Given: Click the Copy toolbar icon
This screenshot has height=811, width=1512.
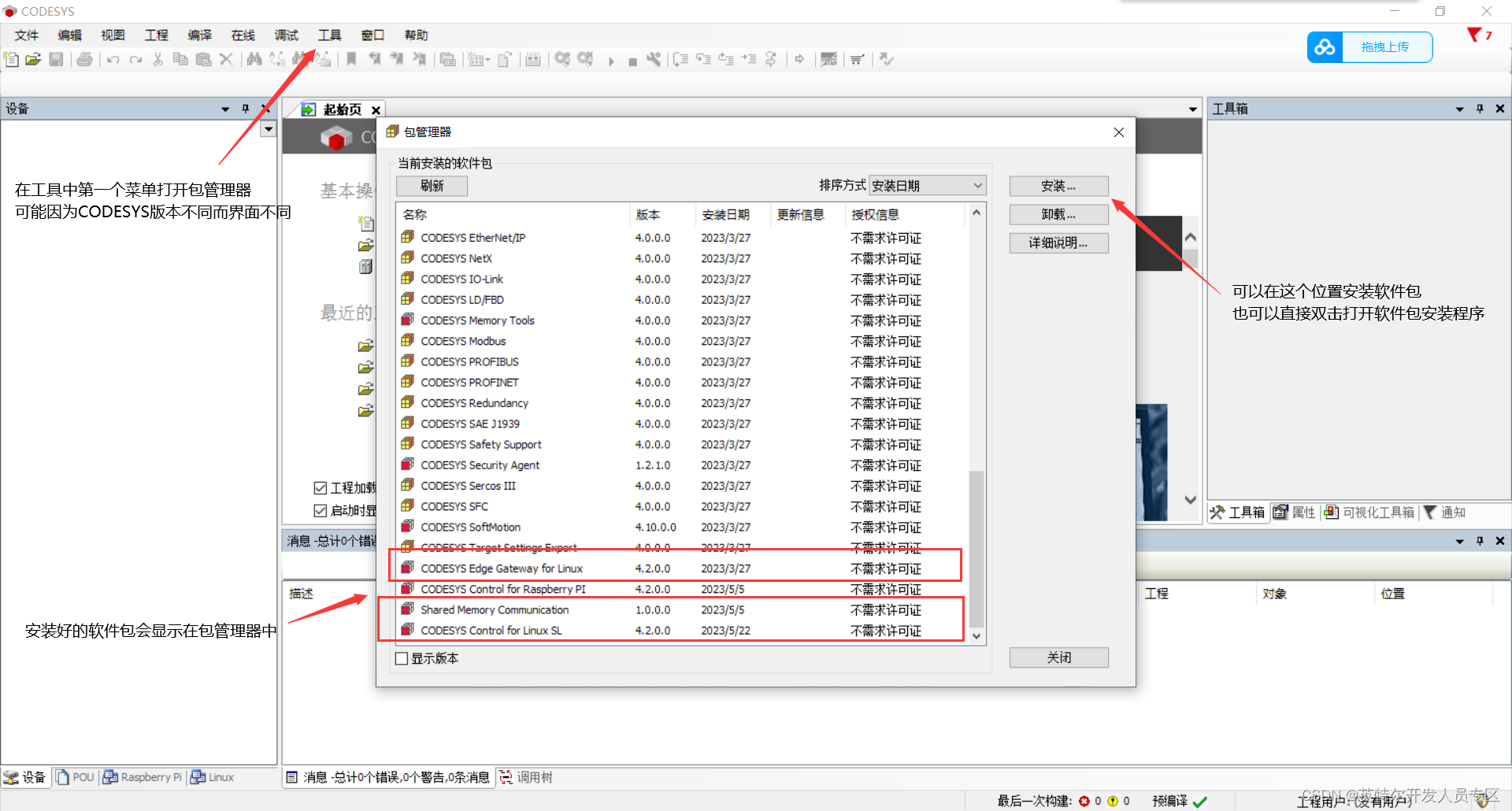Looking at the screenshot, I should click(x=180, y=59).
